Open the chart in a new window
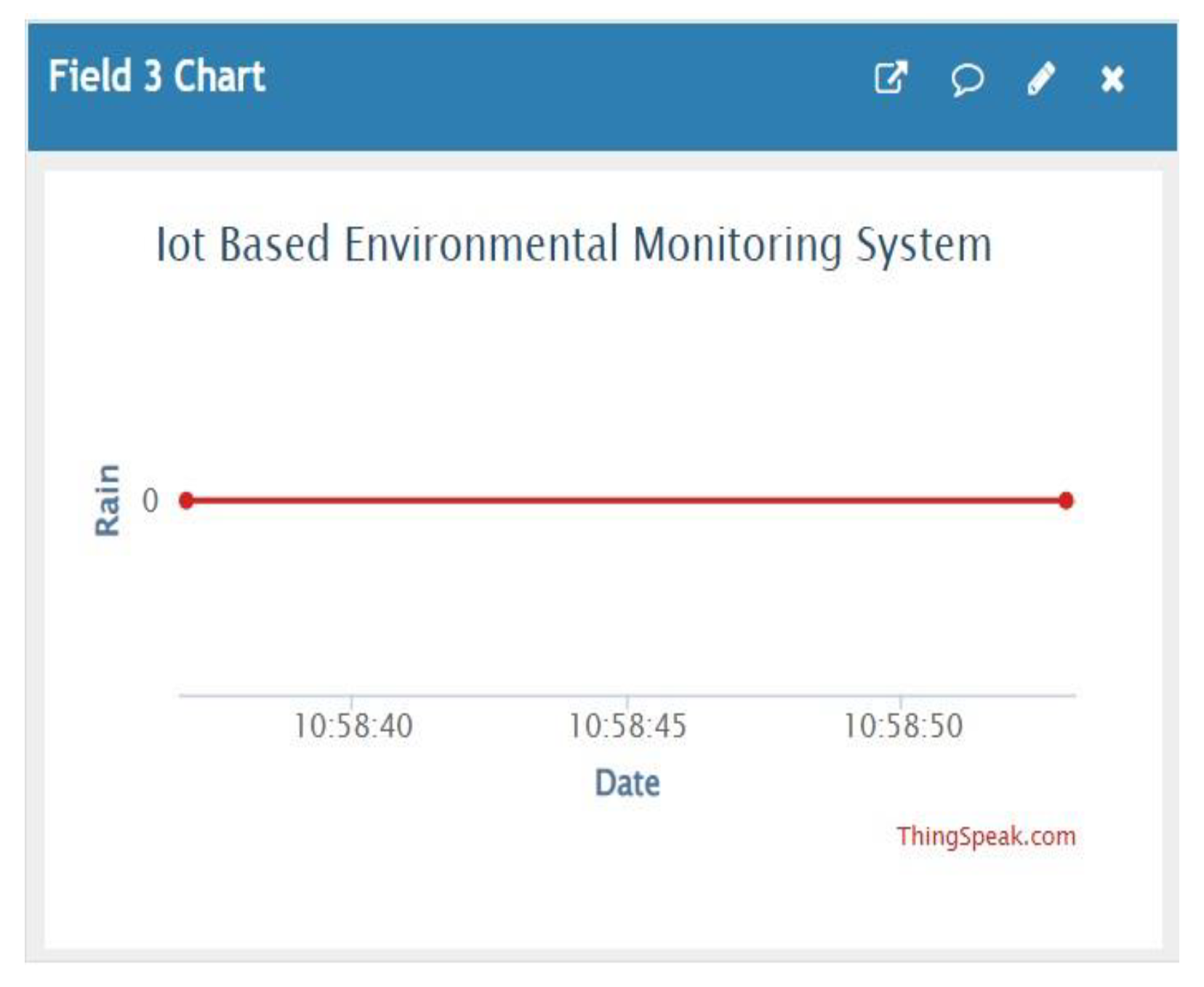Screen dimensions: 1204x987 [891, 78]
